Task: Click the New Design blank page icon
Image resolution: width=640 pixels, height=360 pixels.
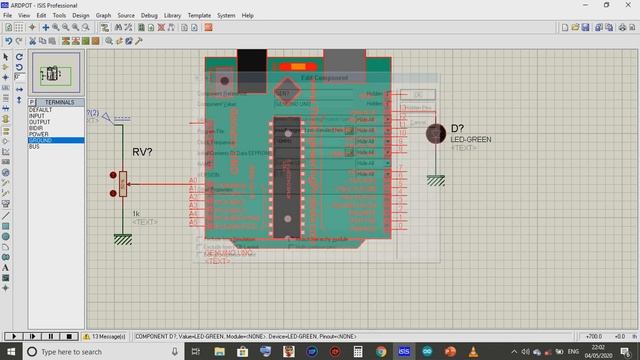Action: [565, 27]
